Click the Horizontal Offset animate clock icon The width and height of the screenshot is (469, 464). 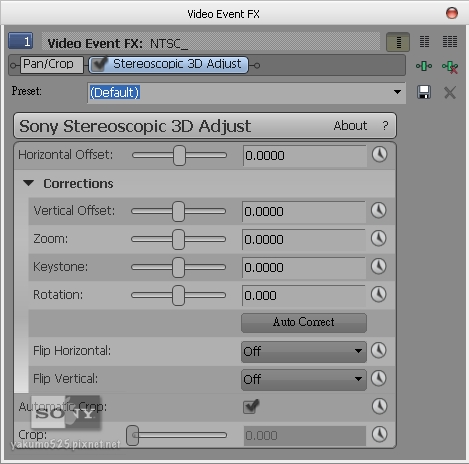point(379,155)
